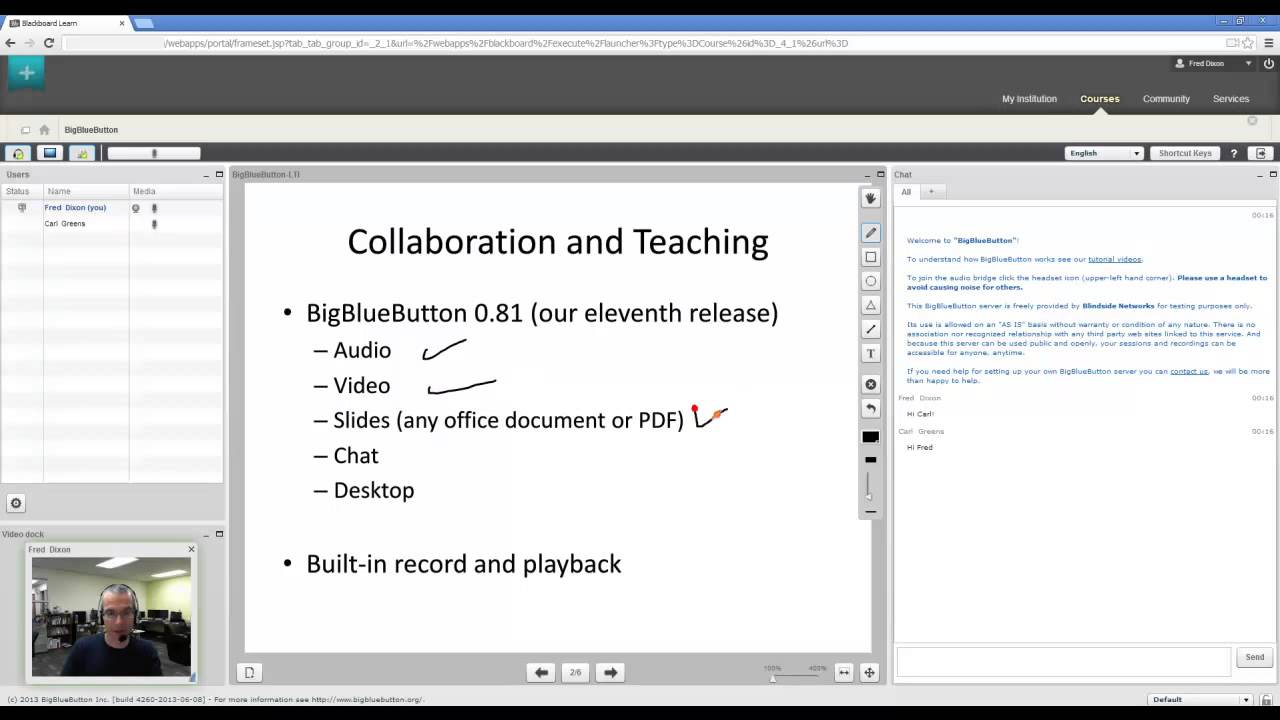The image size is (1280, 720).
Task: Open the Services tab
Action: click(x=1231, y=99)
